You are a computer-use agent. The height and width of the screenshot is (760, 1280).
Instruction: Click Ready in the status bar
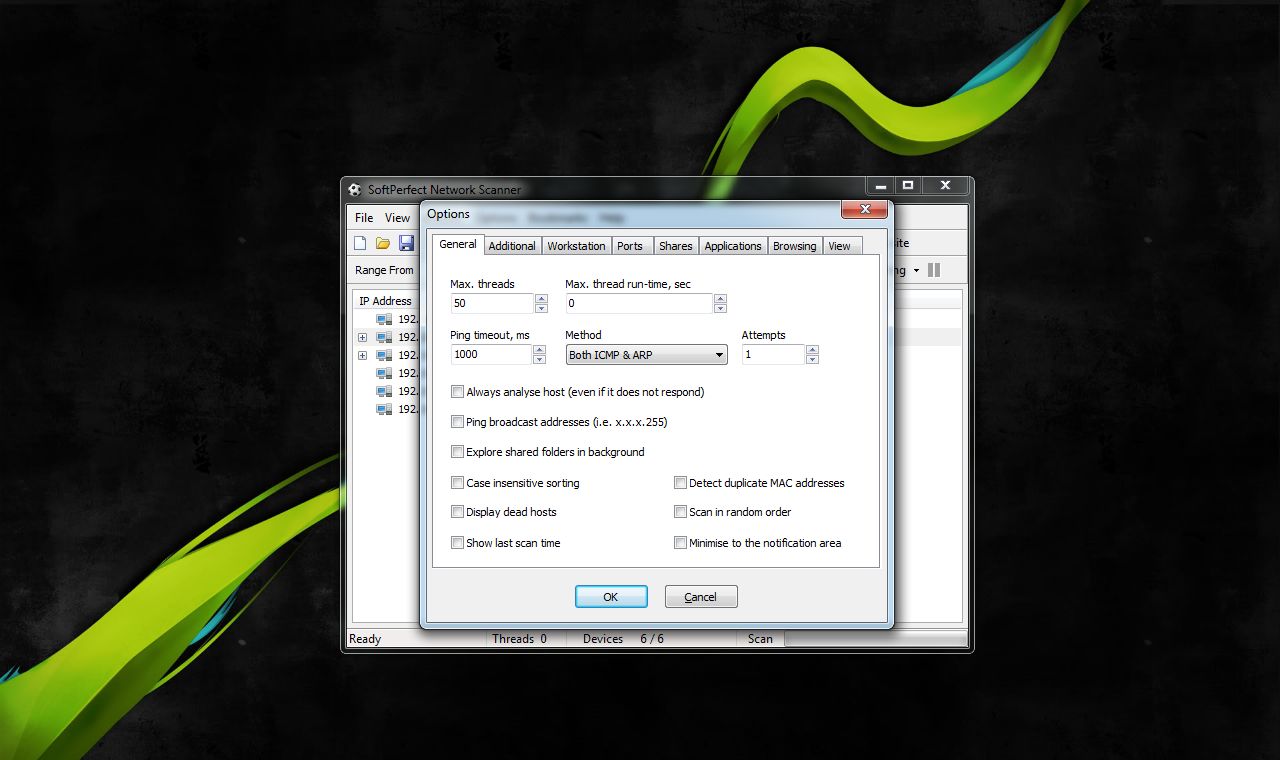click(x=365, y=639)
